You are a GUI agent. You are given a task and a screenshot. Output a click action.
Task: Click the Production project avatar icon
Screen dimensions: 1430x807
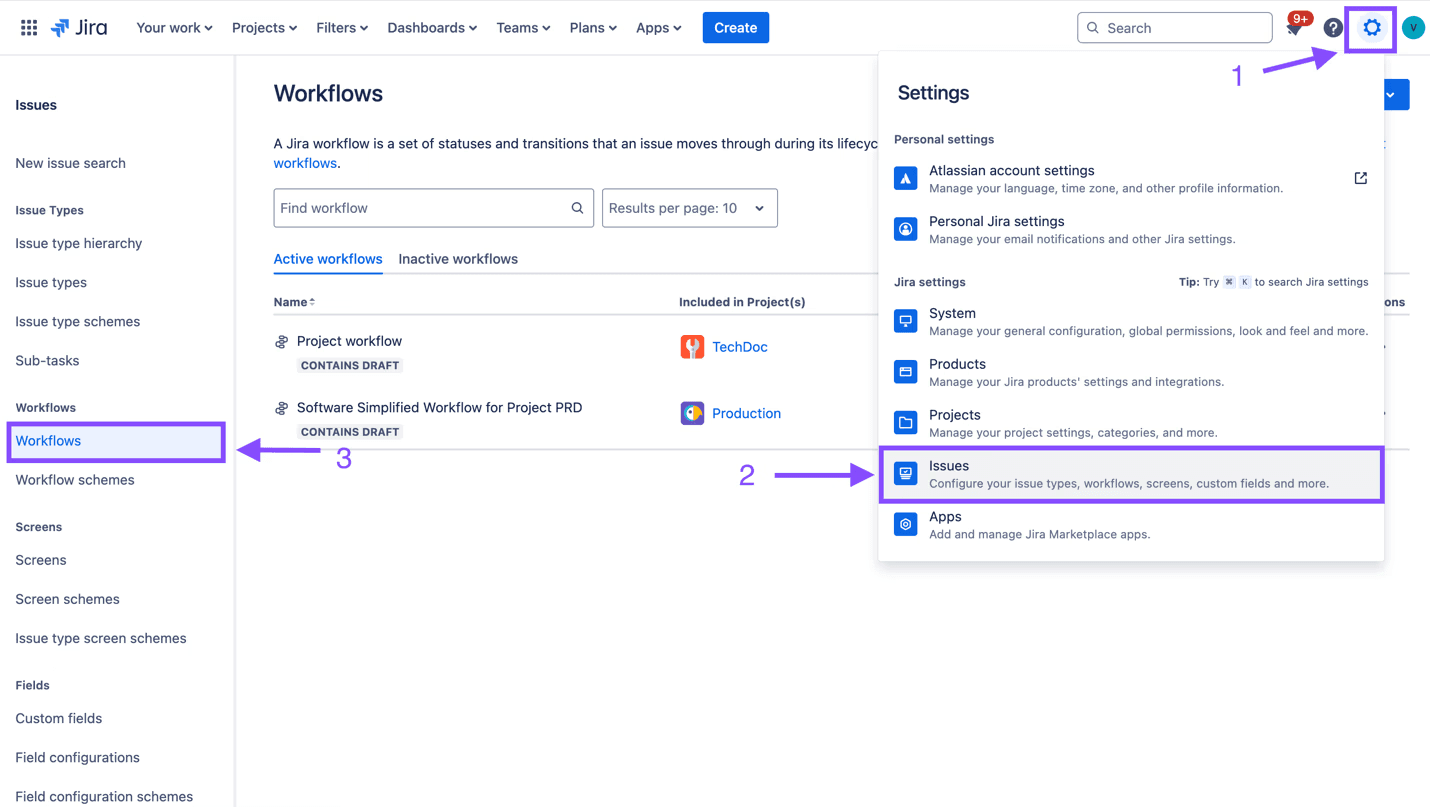pos(692,412)
